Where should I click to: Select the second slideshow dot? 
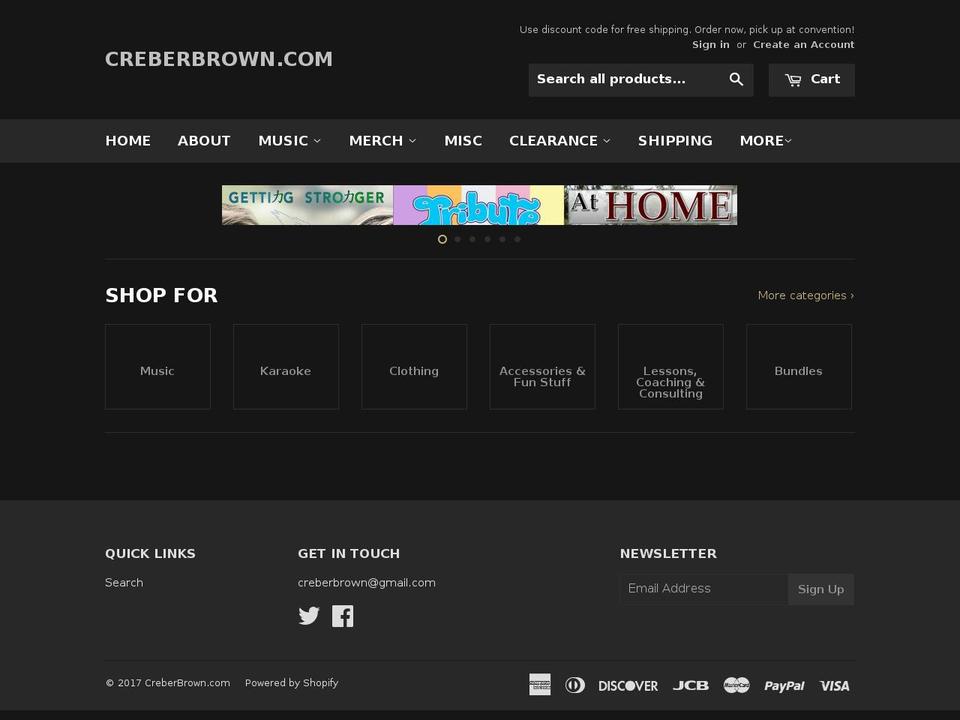[457, 239]
